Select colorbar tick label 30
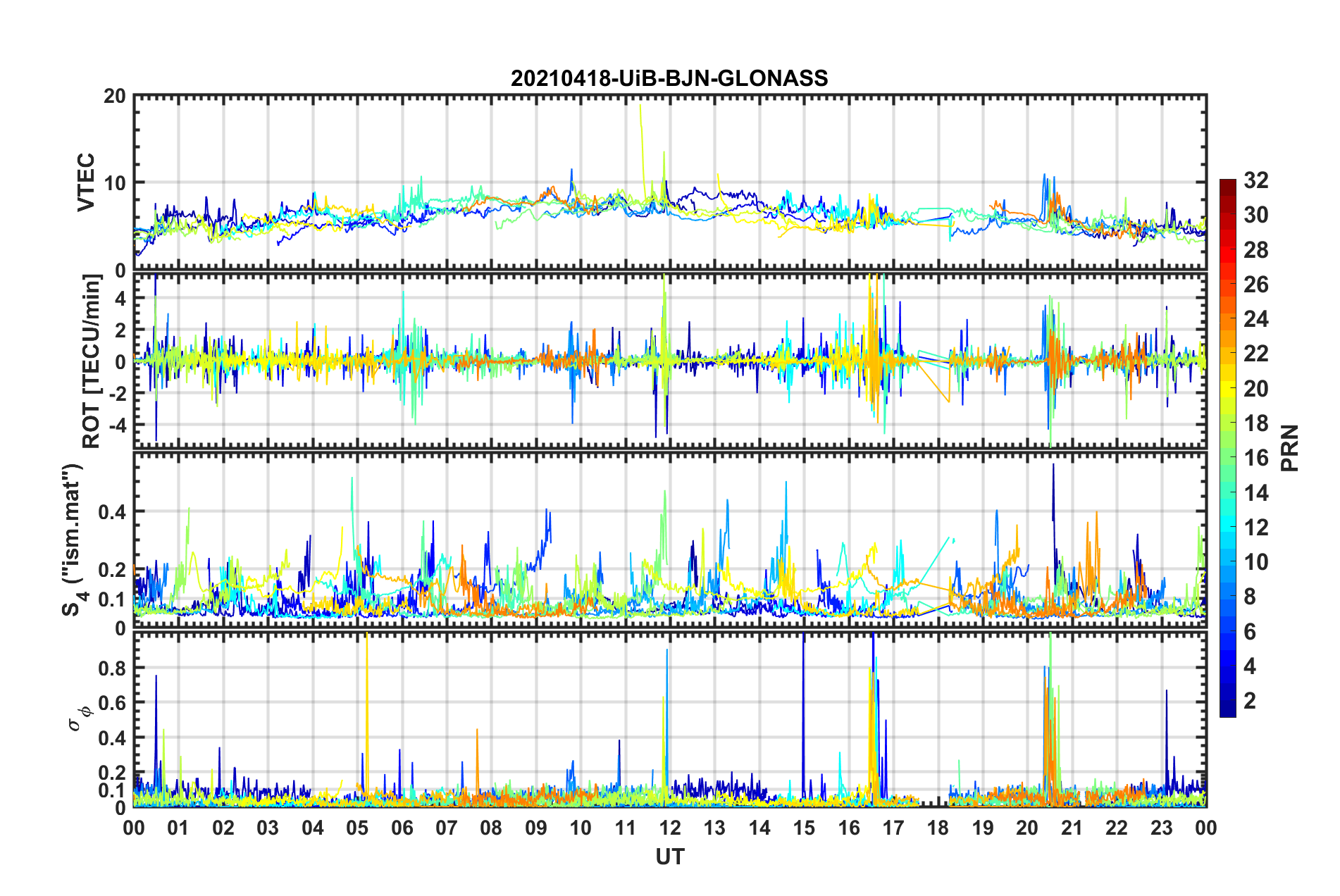 click(x=1256, y=215)
